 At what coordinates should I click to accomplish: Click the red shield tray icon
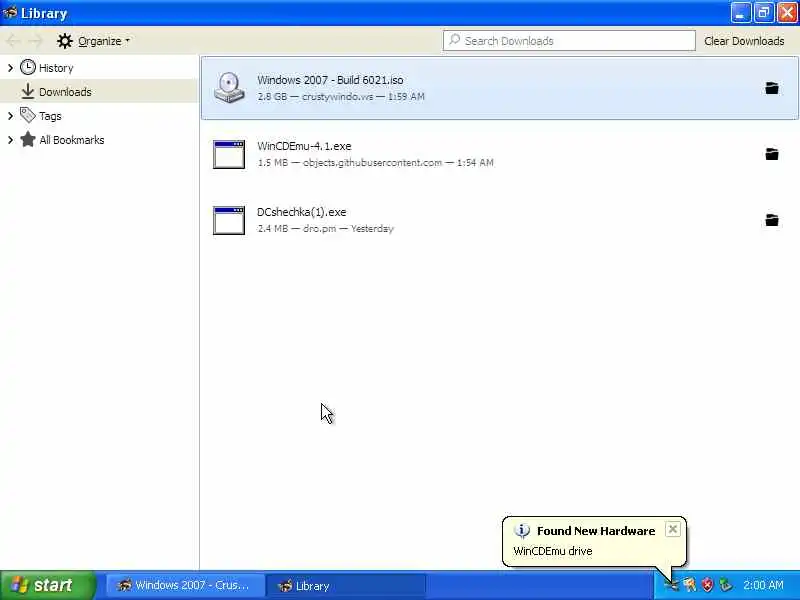(x=707, y=585)
